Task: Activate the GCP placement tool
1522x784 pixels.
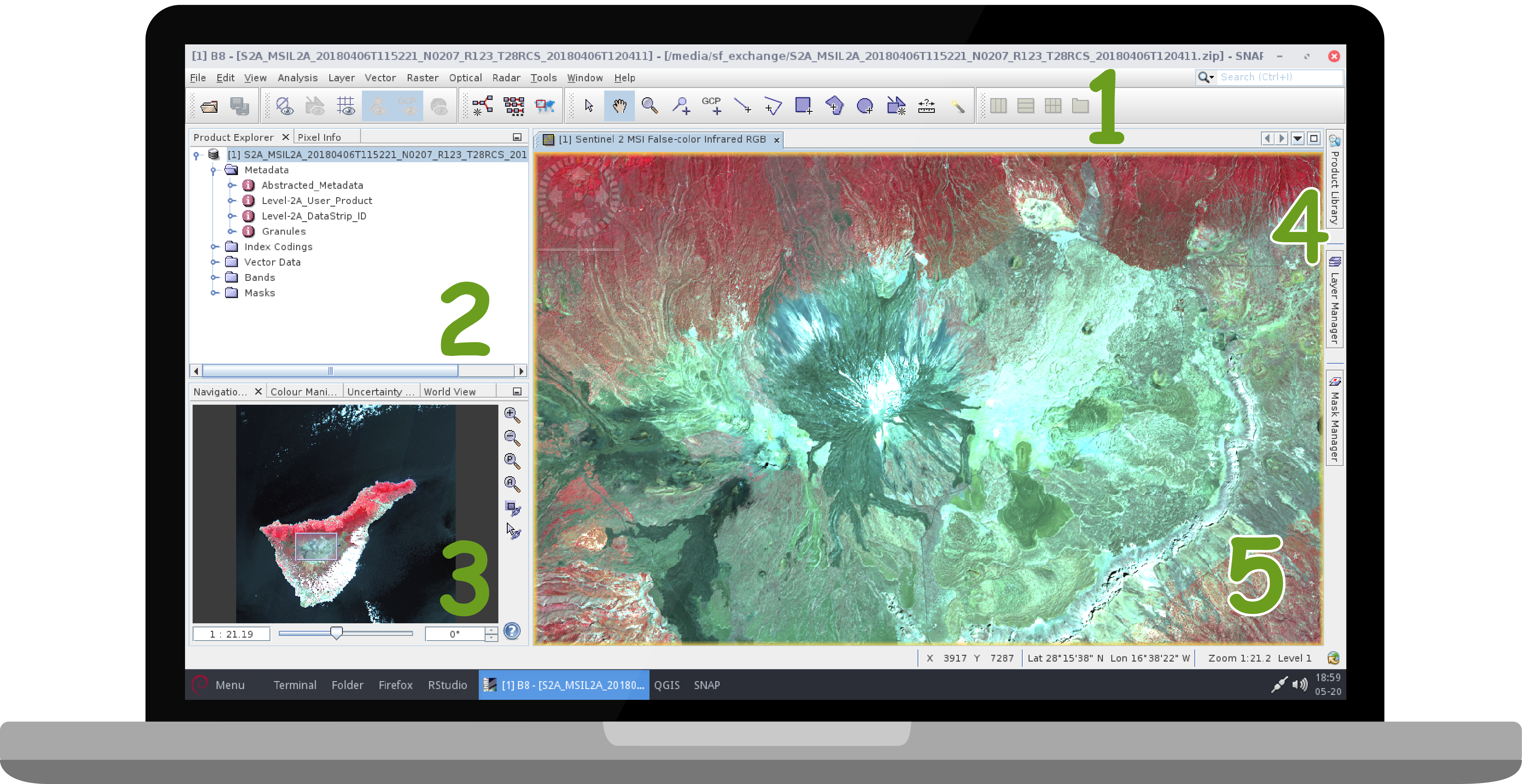Action: (712, 106)
